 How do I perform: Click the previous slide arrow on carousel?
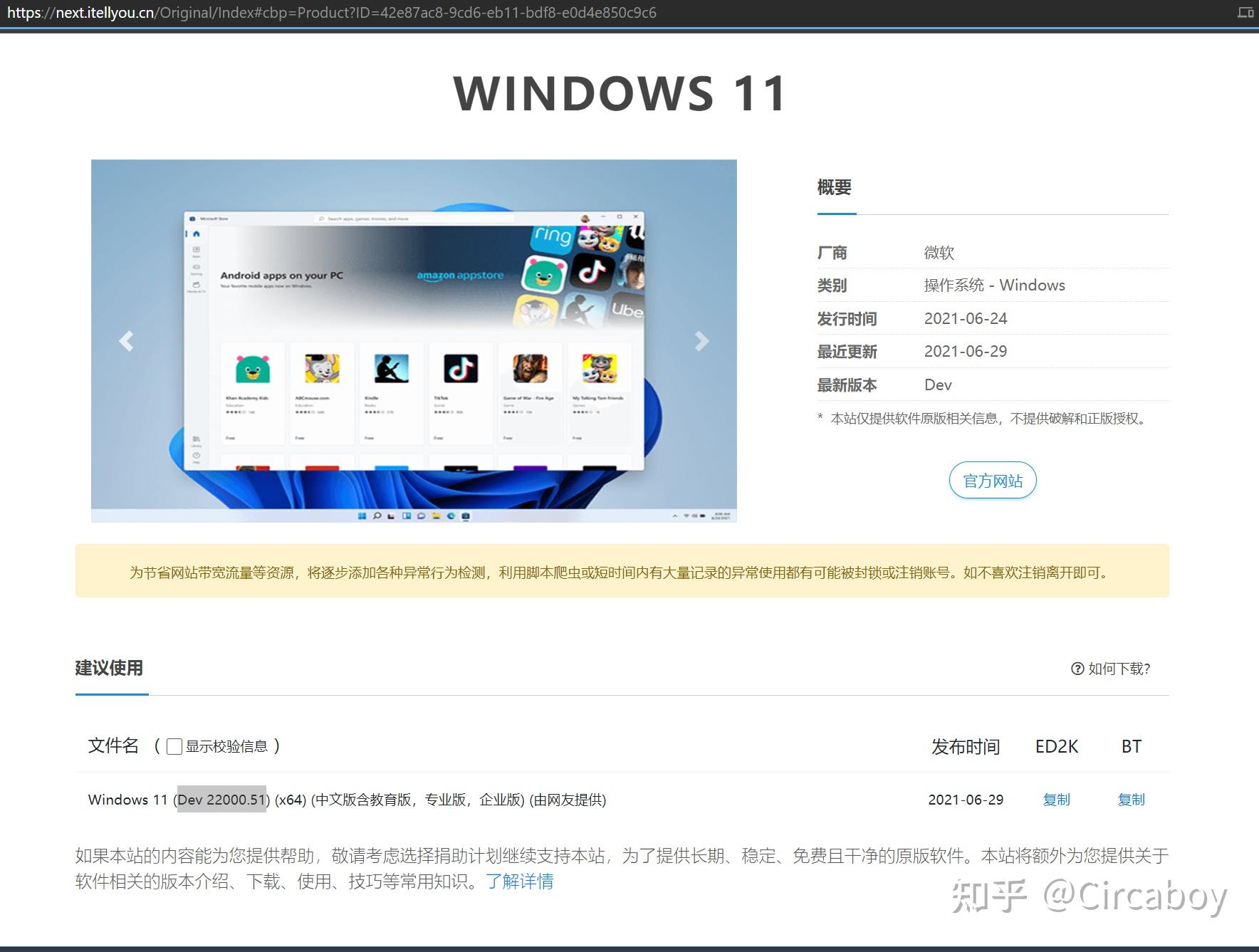click(x=126, y=341)
